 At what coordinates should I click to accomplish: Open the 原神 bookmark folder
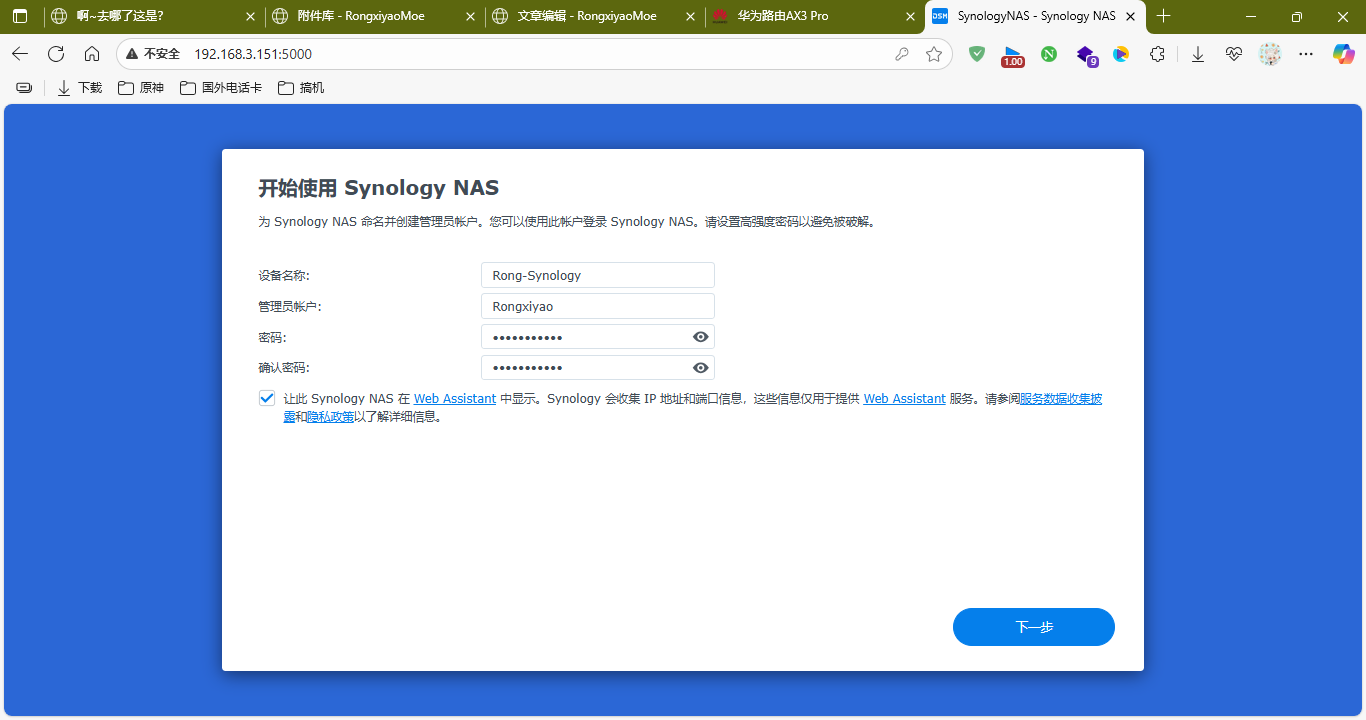click(x=141, y=88)
